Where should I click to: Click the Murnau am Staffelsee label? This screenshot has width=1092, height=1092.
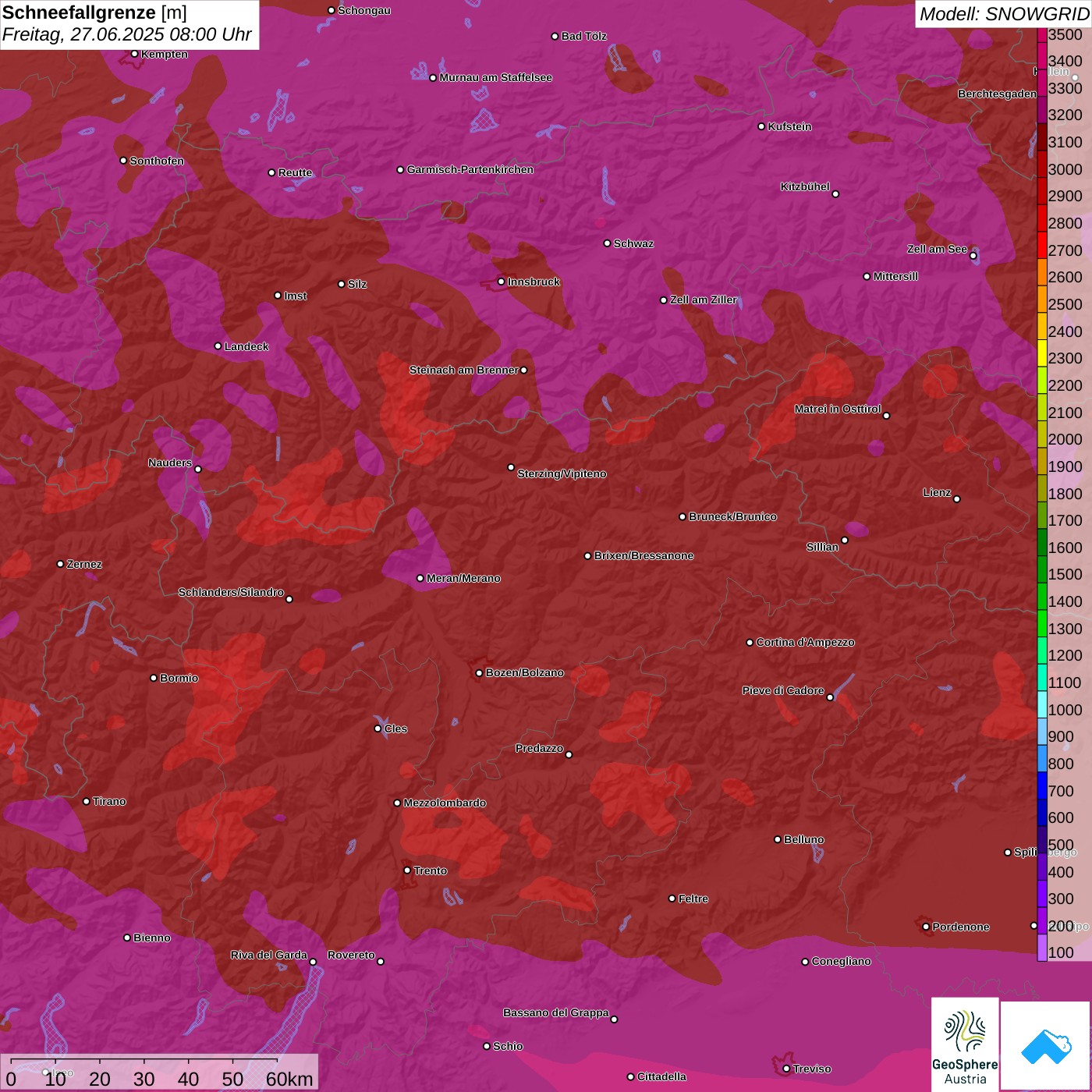pos(495,77)
